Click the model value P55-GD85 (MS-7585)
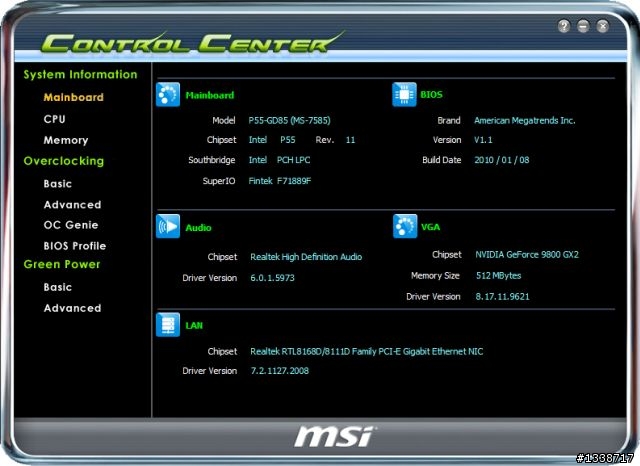 tap(289, 120)
